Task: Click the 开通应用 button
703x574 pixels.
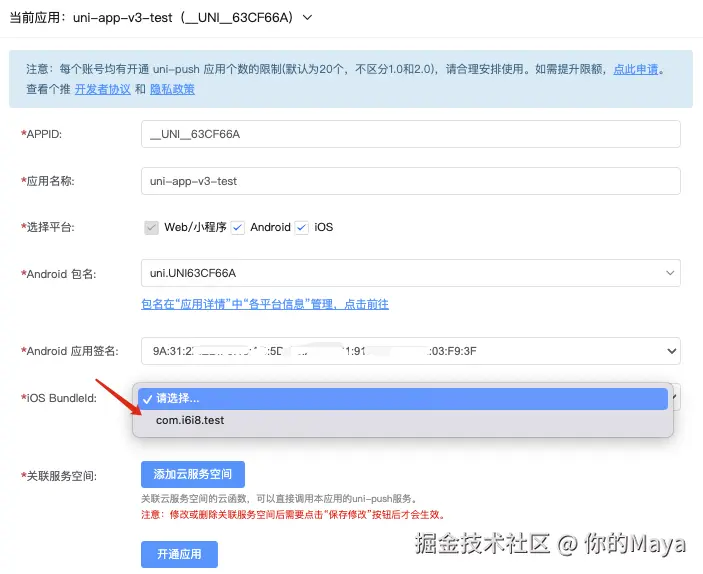Action: click(x=179, y=554)
